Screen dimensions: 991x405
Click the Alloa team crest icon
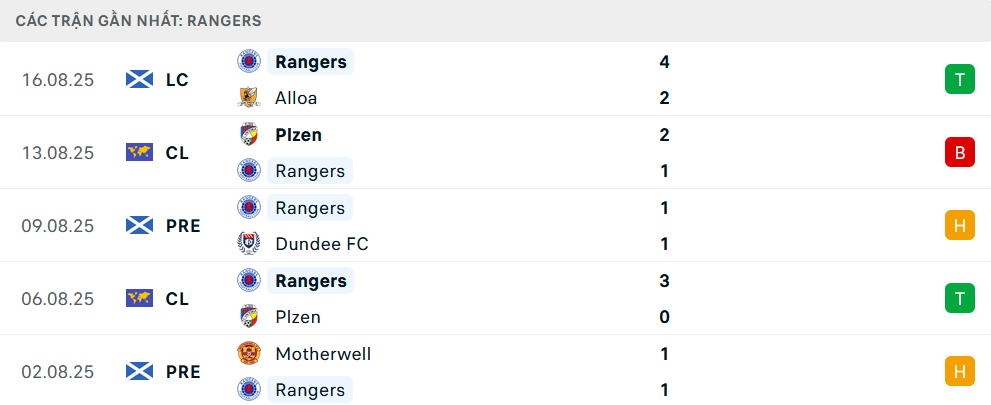248,98
